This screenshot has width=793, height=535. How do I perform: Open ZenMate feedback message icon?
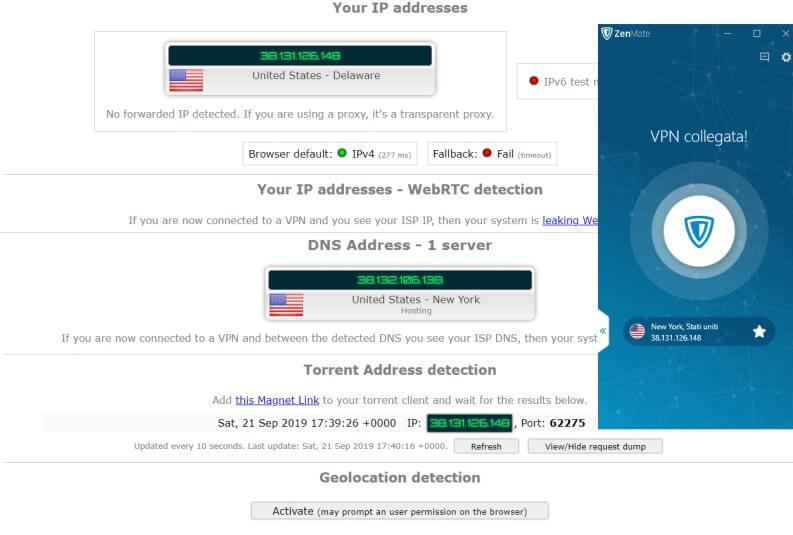(765, 57)
